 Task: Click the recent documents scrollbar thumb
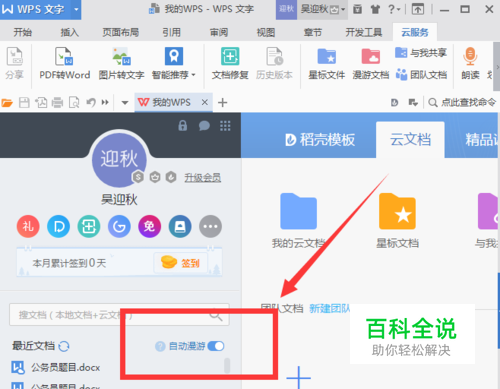[x=227, y=365]
